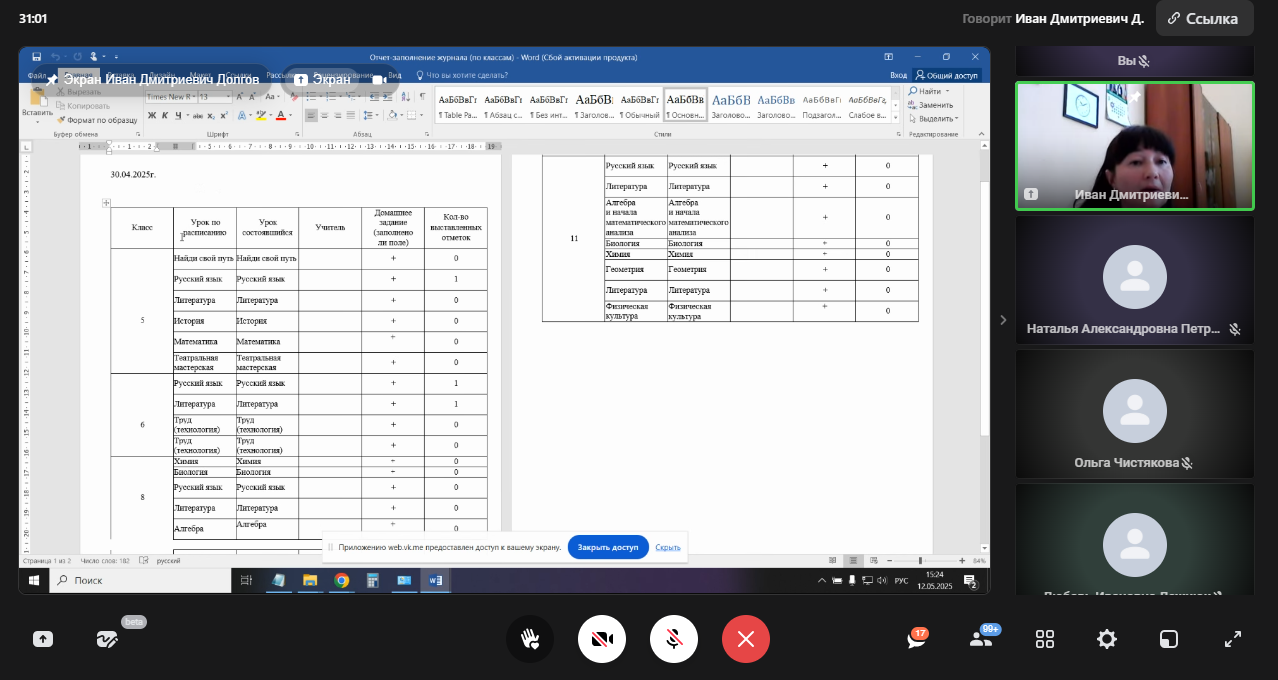Image resolution: width=1278 pixels, height=680 pixels.
Task: Enter fullscreen mode for the call
Action: point(1233,639)
